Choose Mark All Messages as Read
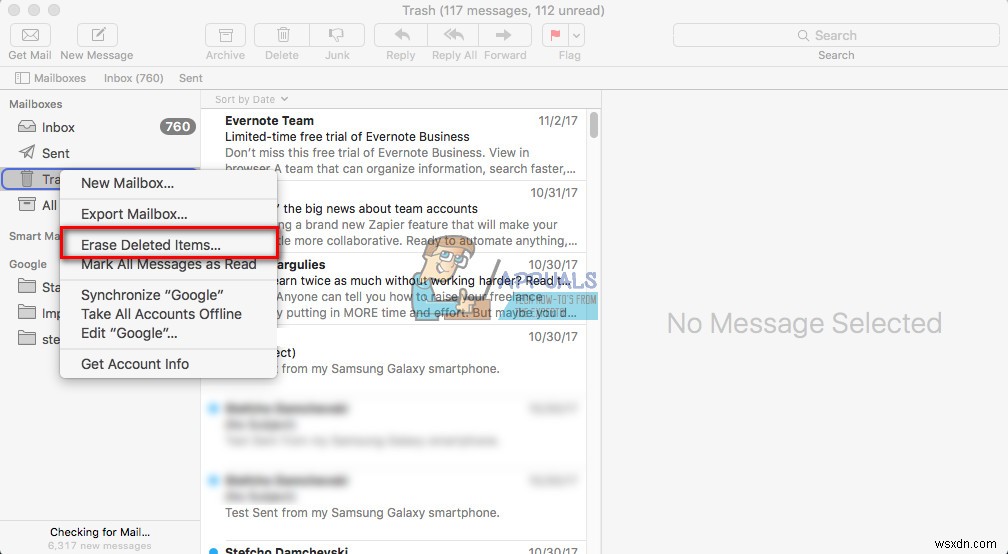This screenshot has width=1008, height=554. 168,264
